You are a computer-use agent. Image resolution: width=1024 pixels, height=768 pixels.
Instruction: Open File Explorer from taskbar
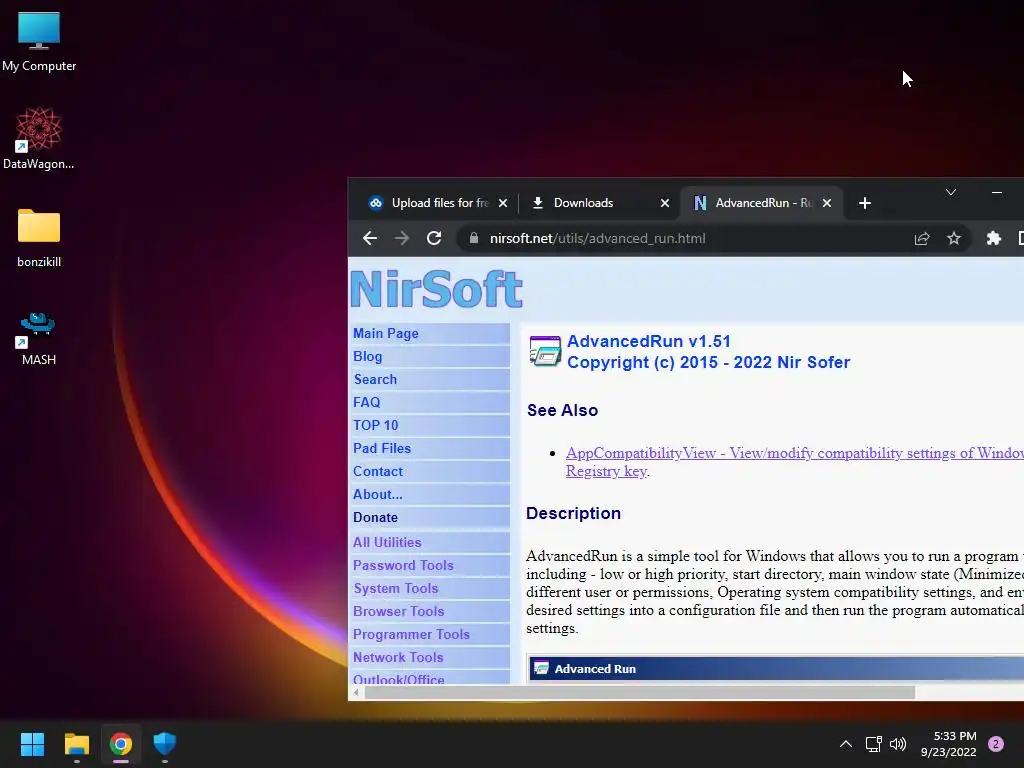coord(76,744)
